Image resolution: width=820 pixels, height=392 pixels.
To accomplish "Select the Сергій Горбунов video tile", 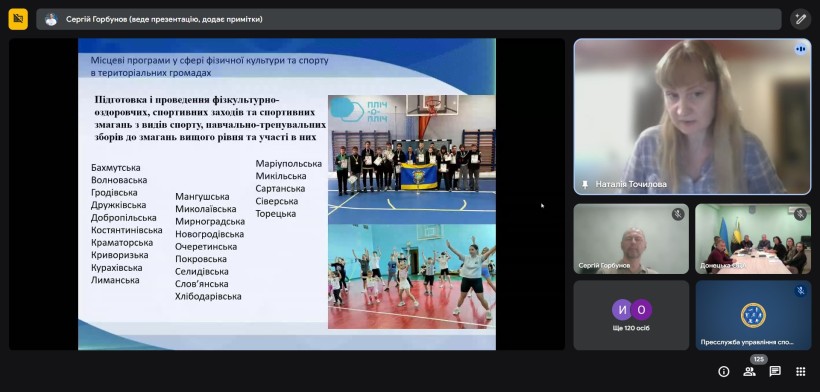I will pos(631,239).
